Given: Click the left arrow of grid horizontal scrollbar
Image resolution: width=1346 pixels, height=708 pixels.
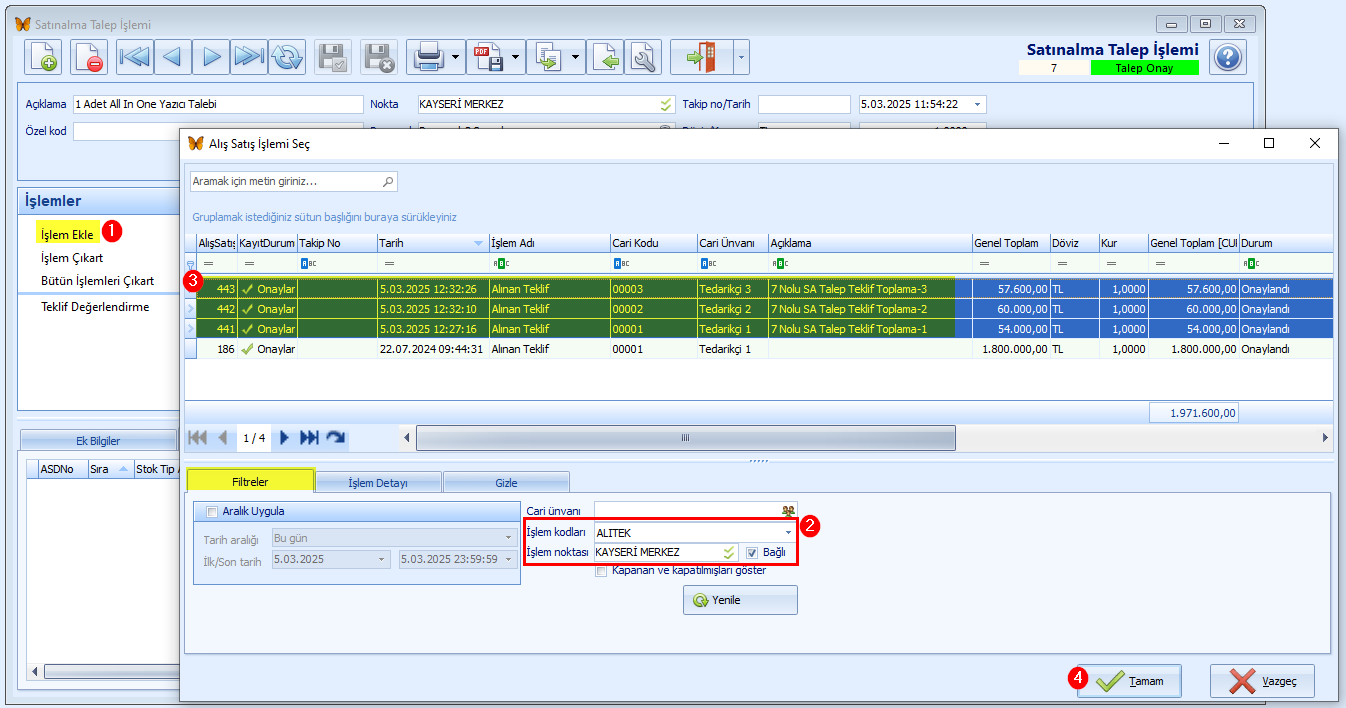Looking at the screenshot, I should click(x=407, y=438).
